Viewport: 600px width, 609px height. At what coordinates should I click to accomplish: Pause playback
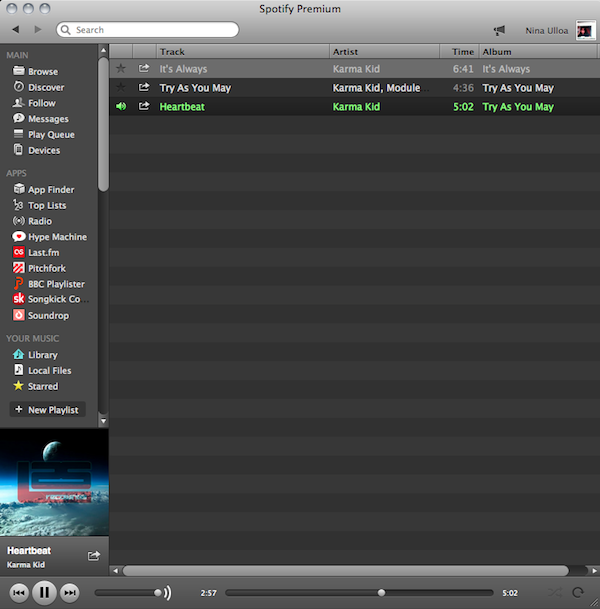click(44, 593)
